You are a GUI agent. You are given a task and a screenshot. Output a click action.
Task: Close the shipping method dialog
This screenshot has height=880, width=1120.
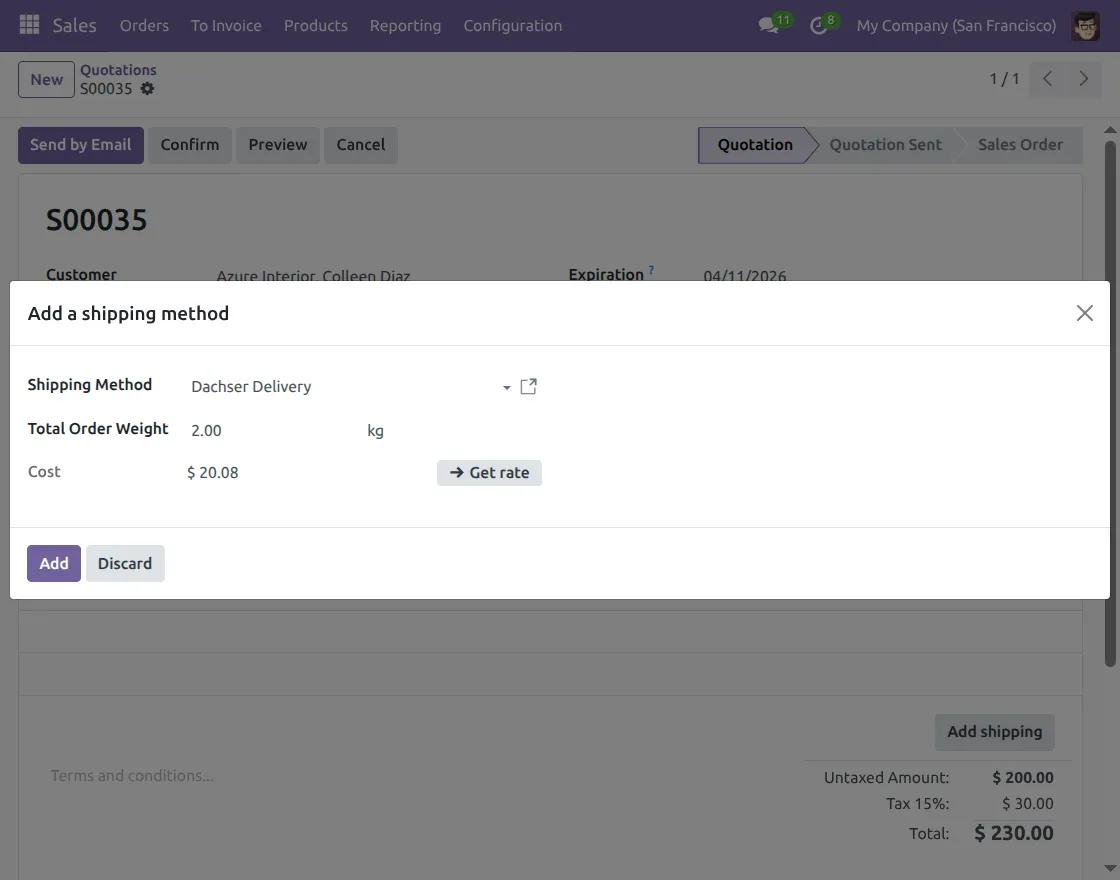click(x=1084, y=313)
